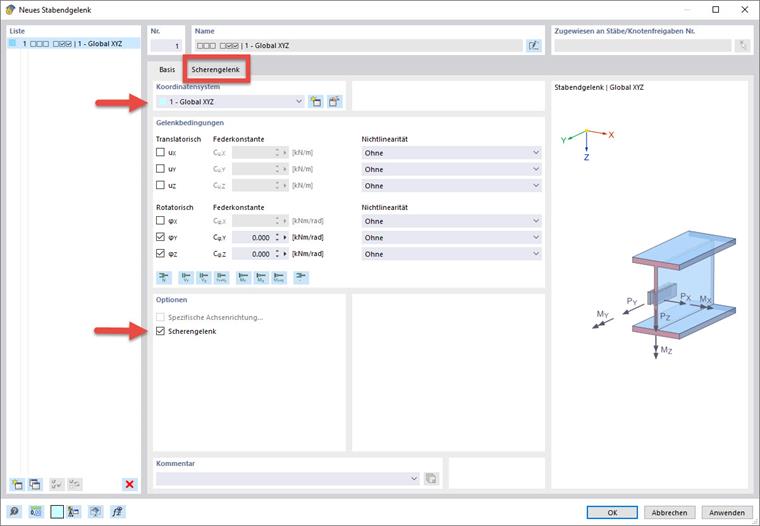Uncheck the φz rotational checkbox
The image size is (760, 526).
(x=160, y=254)
